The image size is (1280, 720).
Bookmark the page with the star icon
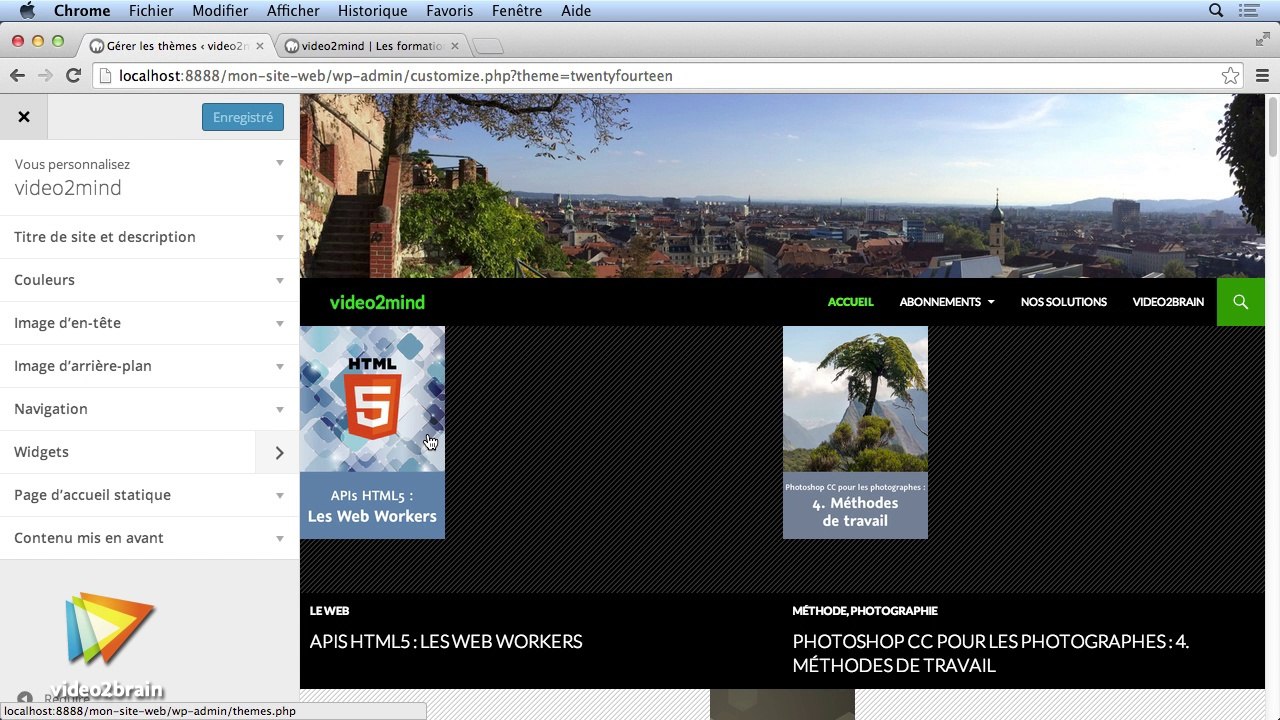(1230, 76)
